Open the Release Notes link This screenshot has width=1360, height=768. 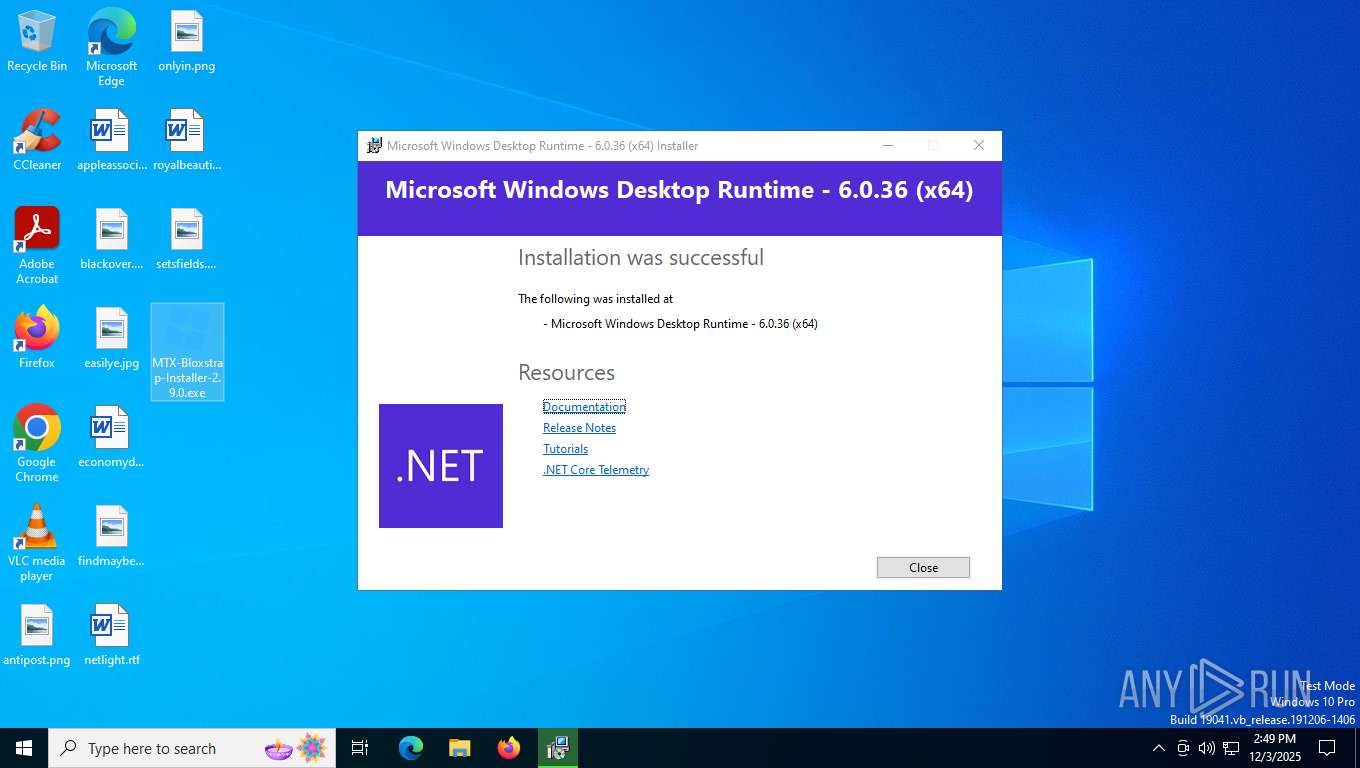tap(579, 428)
